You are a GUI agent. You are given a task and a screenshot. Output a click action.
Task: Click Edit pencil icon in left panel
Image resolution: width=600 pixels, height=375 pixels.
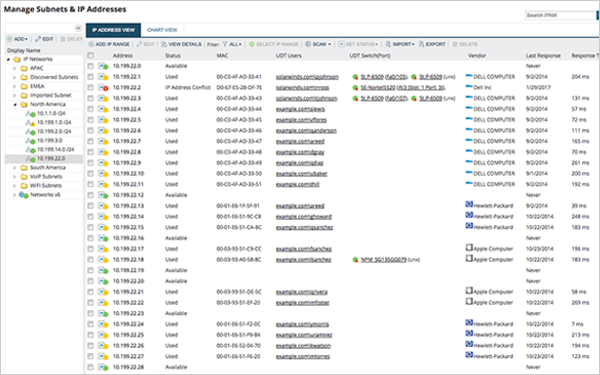[38, 39]
